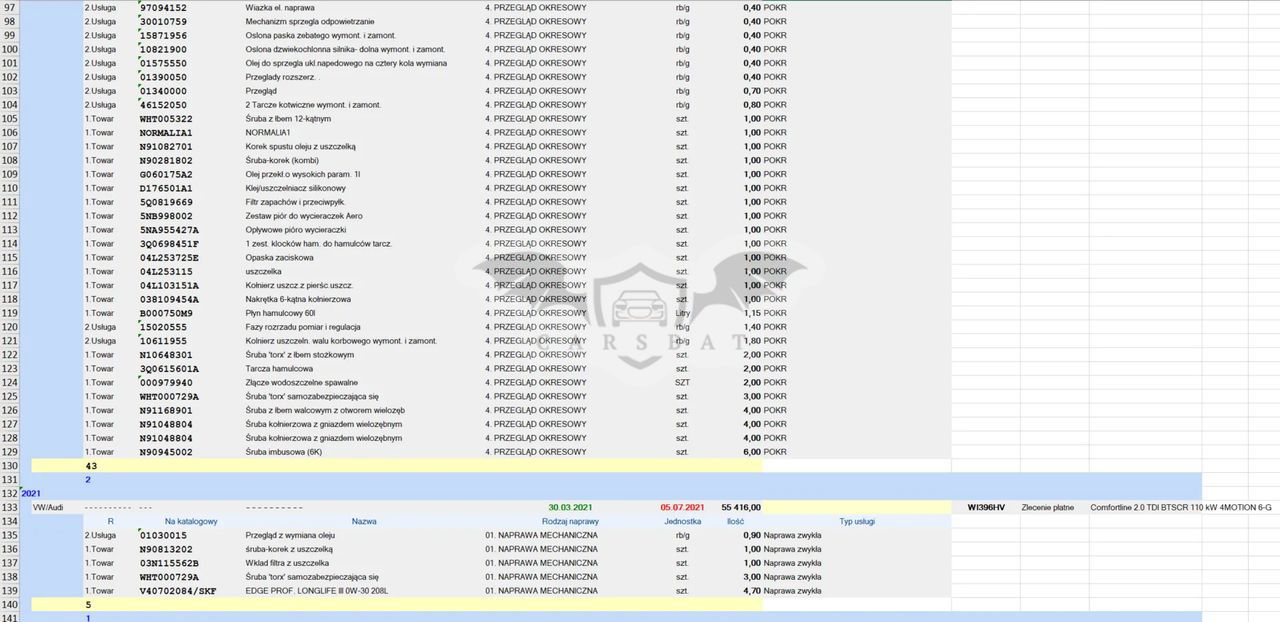Click part number V40702084/SKF
This screenshot has width=1280, height=622.
[180, 591]
